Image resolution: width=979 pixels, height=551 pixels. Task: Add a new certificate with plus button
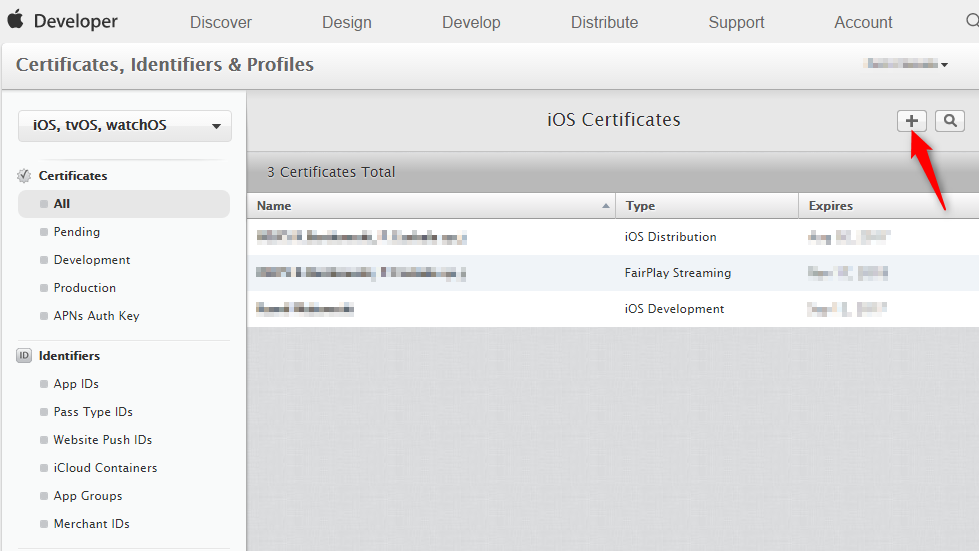912,120
